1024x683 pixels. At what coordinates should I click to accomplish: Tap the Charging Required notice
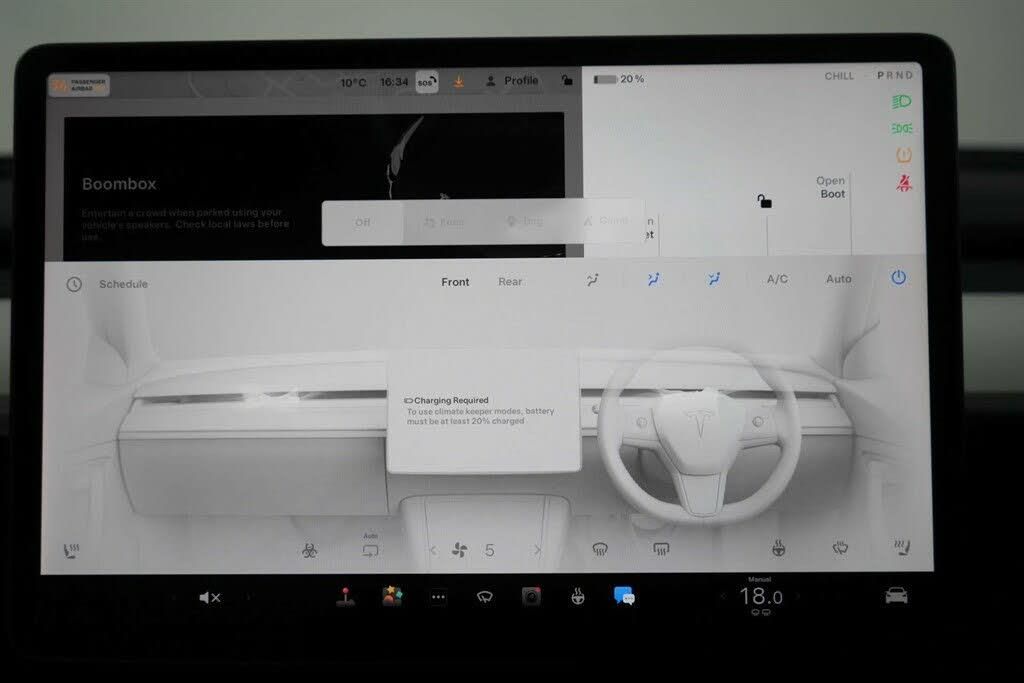click(x=481, y=410)
